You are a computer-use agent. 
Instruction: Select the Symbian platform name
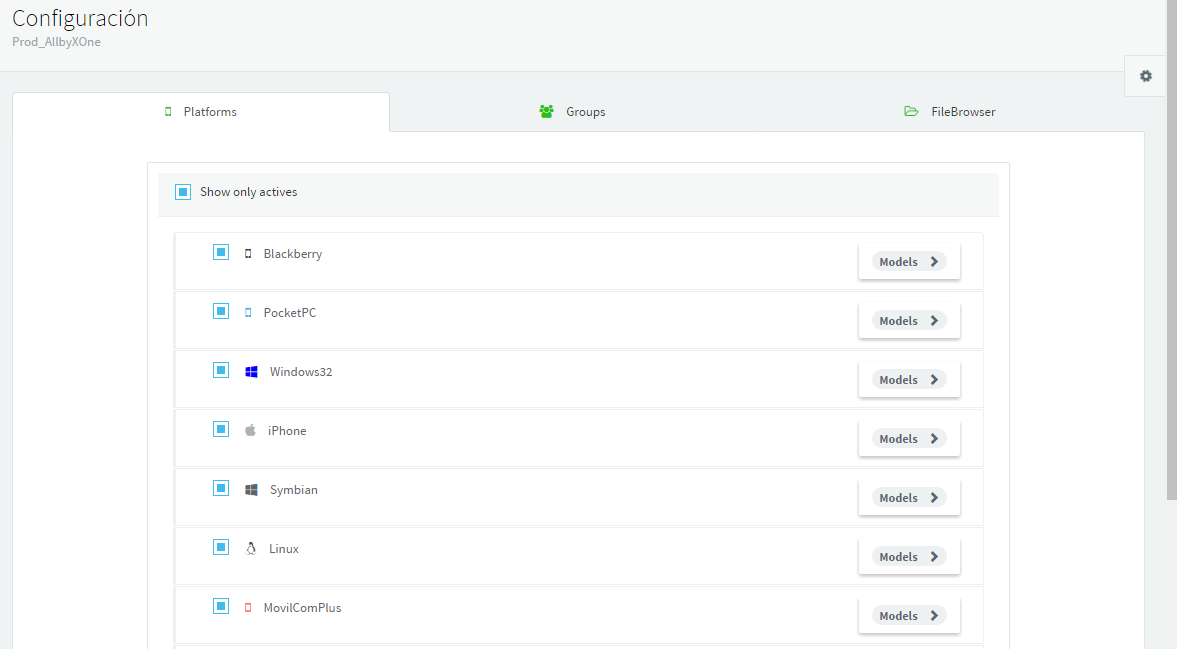293,490
